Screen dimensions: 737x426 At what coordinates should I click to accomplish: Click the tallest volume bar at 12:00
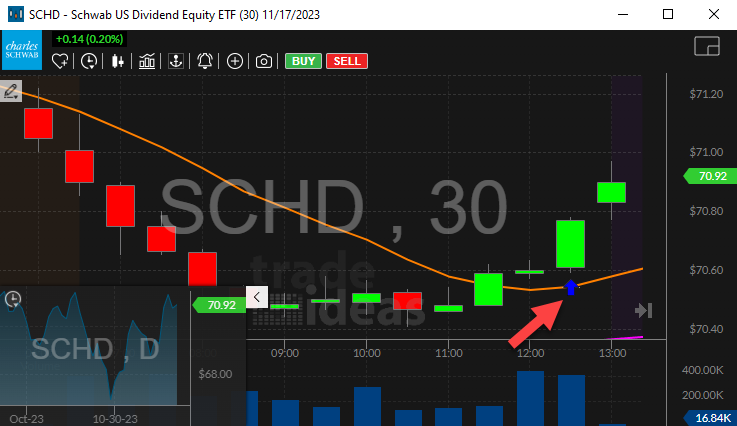530,398
